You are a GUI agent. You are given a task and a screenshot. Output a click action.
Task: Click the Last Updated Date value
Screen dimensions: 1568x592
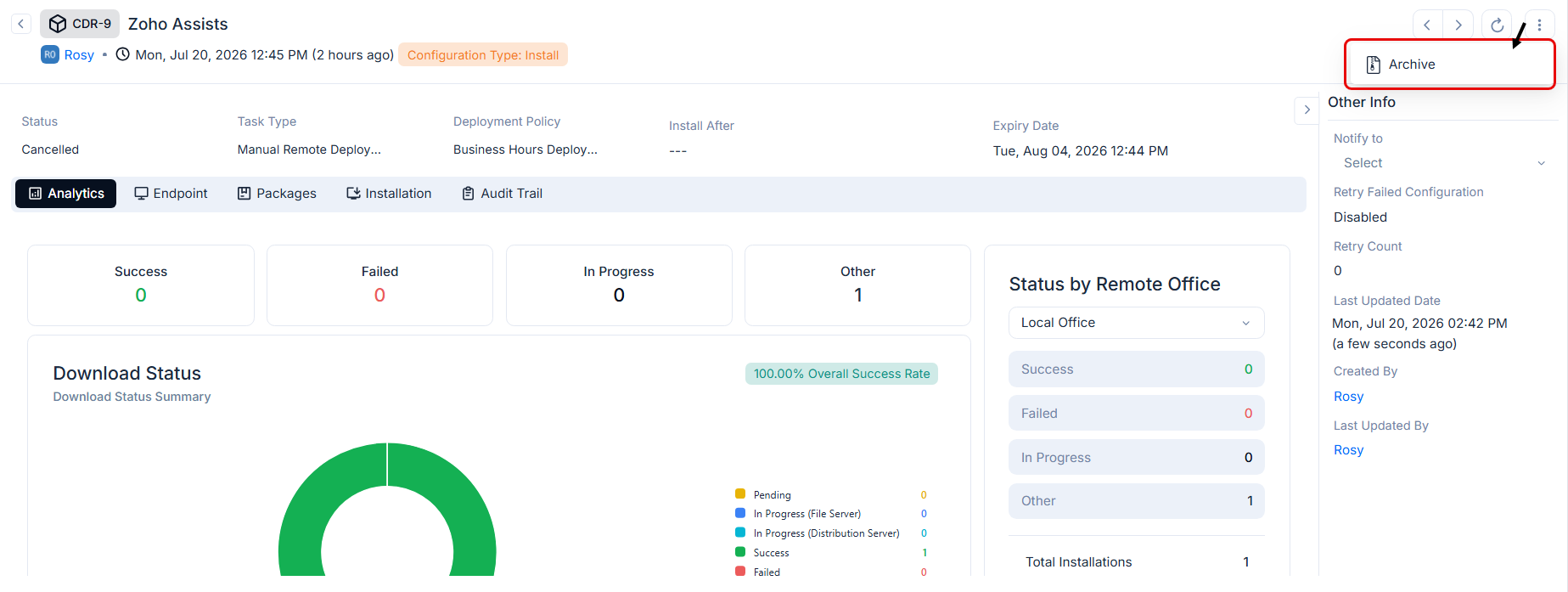coord(1419,334)
